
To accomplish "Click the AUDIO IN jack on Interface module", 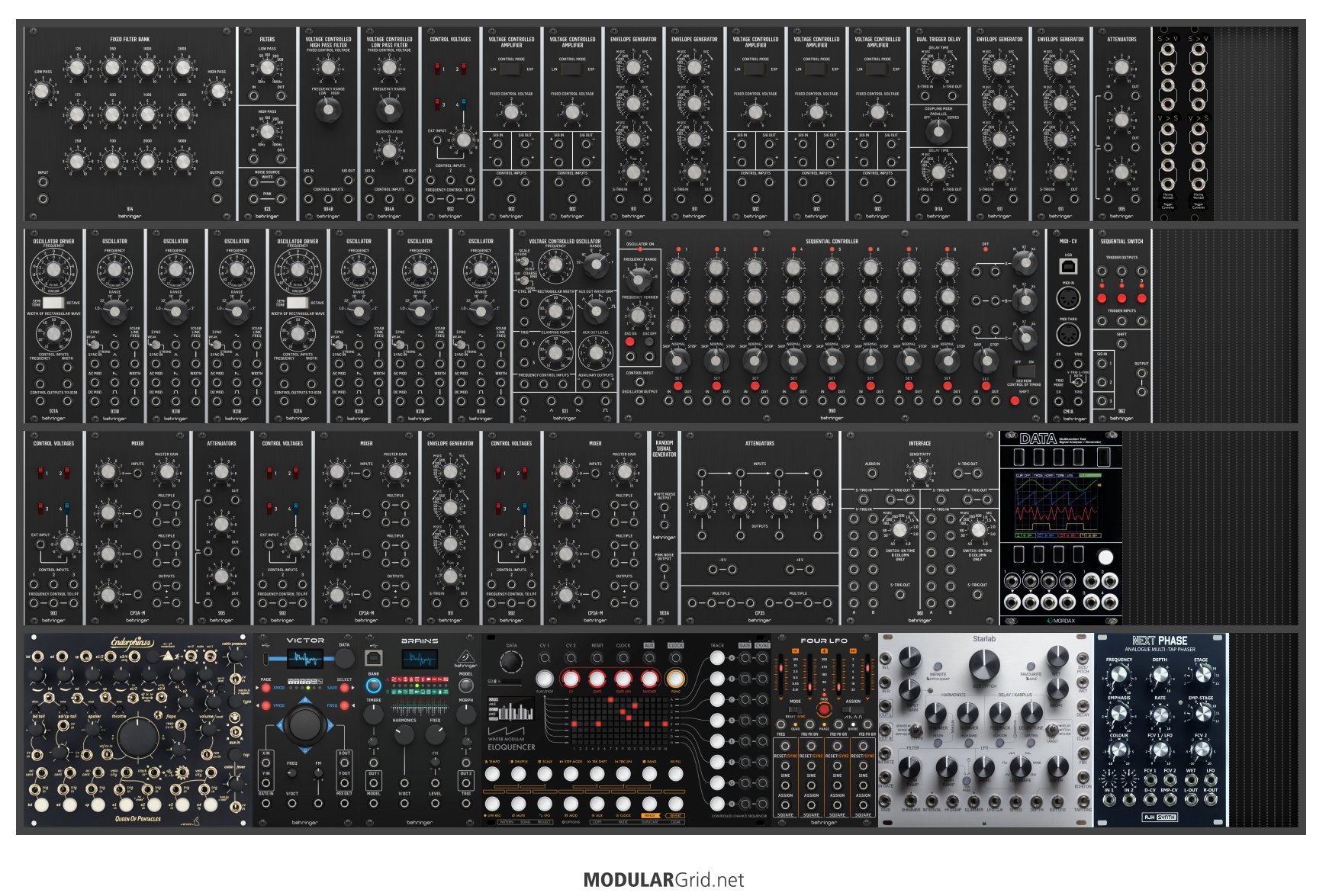I will click(x=873, y=474).
